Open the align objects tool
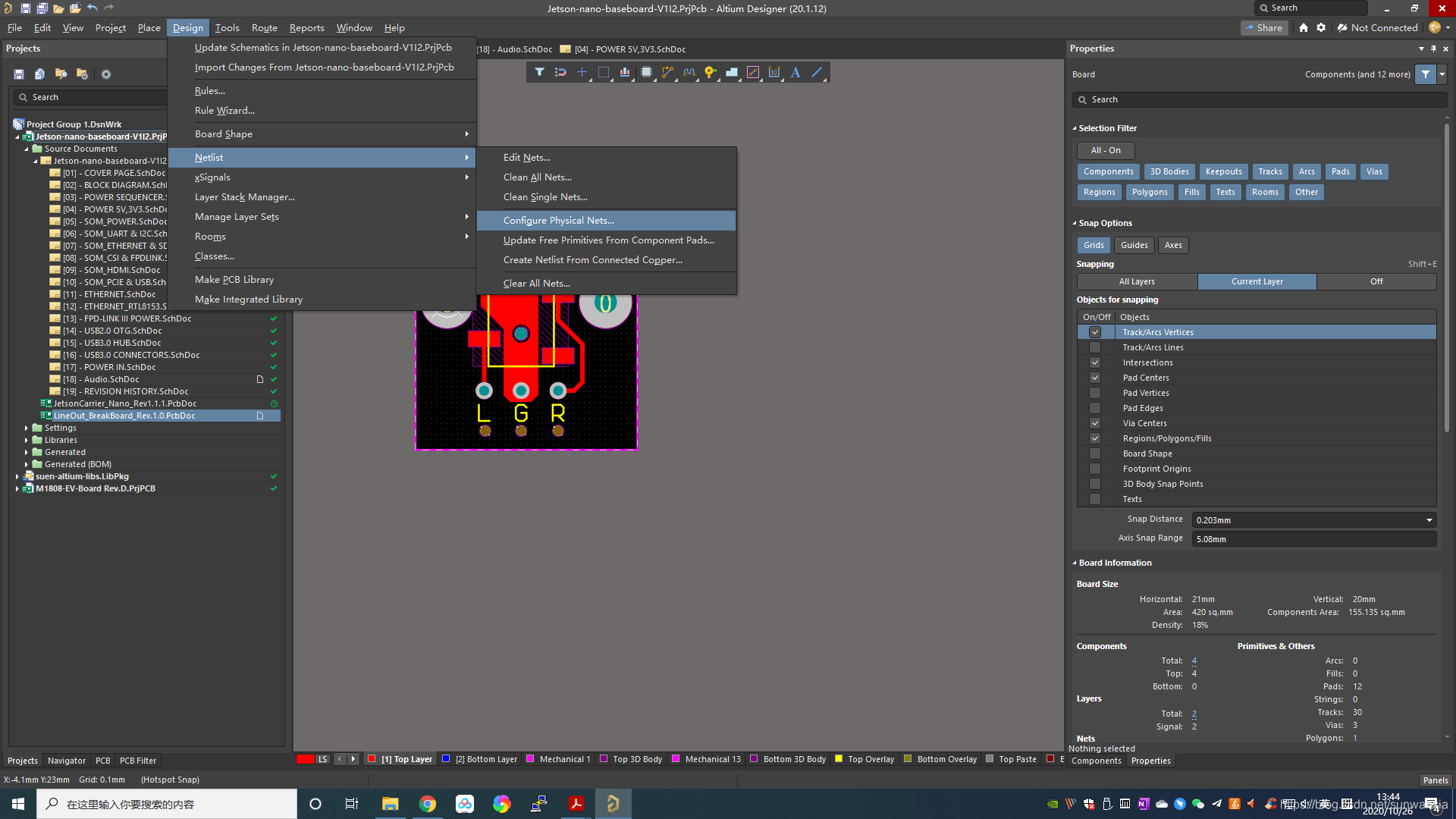This screenshot has width=1456, height=819. 625,73
